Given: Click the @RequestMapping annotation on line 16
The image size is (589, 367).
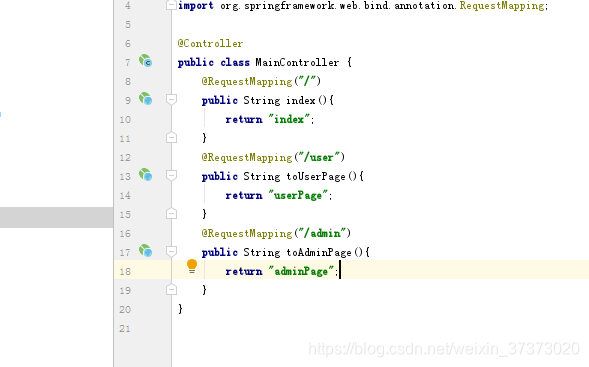Looking at the screenshot, I should 247,233.
